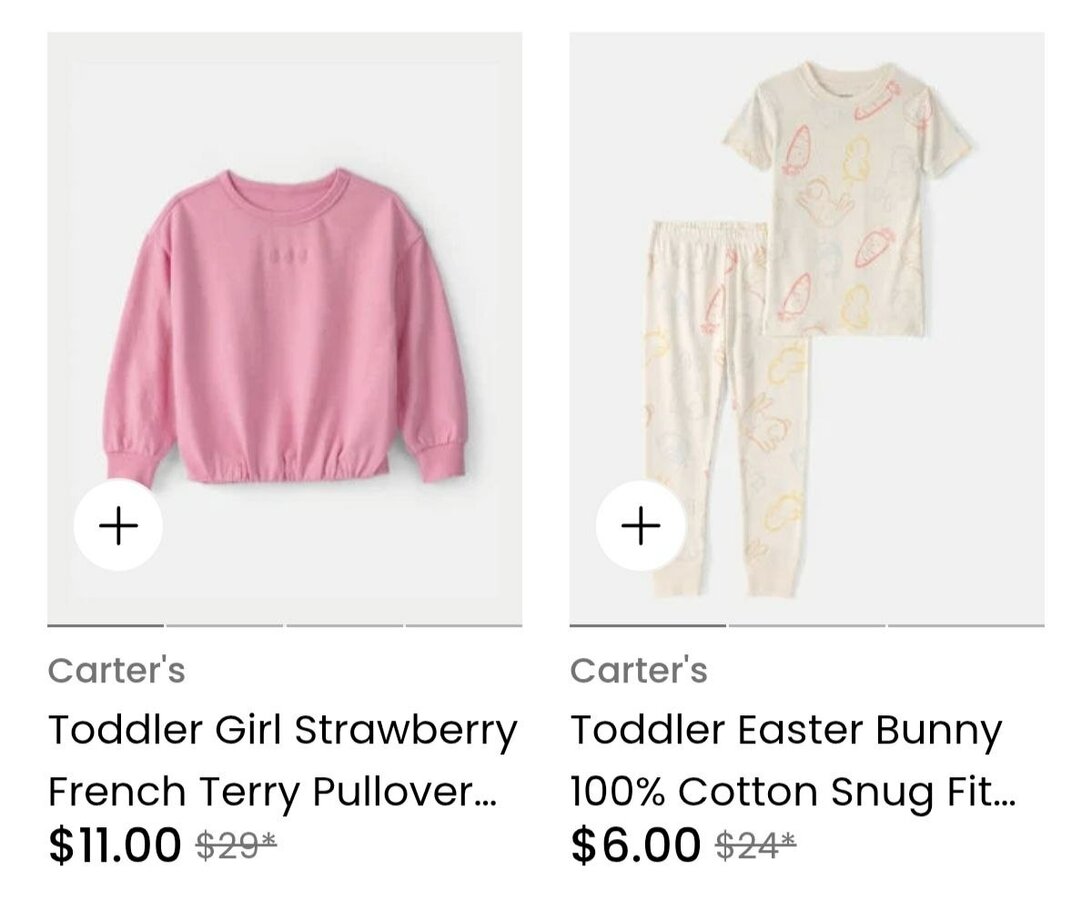Add the pink Strawberry pullover via plus icon
This screenshot has width=1092, height=900.
point(118,526)
